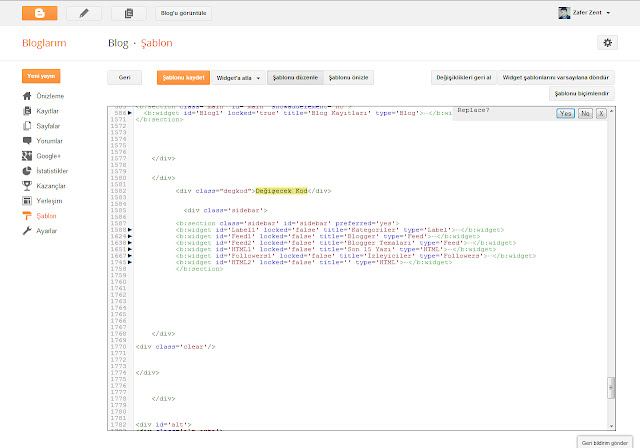Expand folded Feed2 widget arrow
The height and width of the screenshot is (448, 640).
pyautogui.click(x=130, y=243)
